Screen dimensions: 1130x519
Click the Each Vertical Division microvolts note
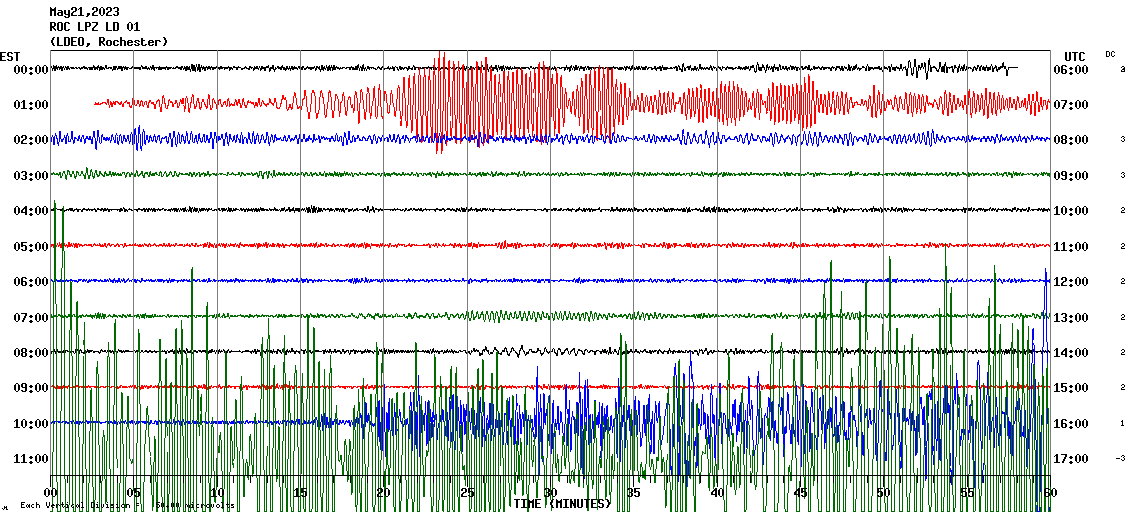[126, 506]
